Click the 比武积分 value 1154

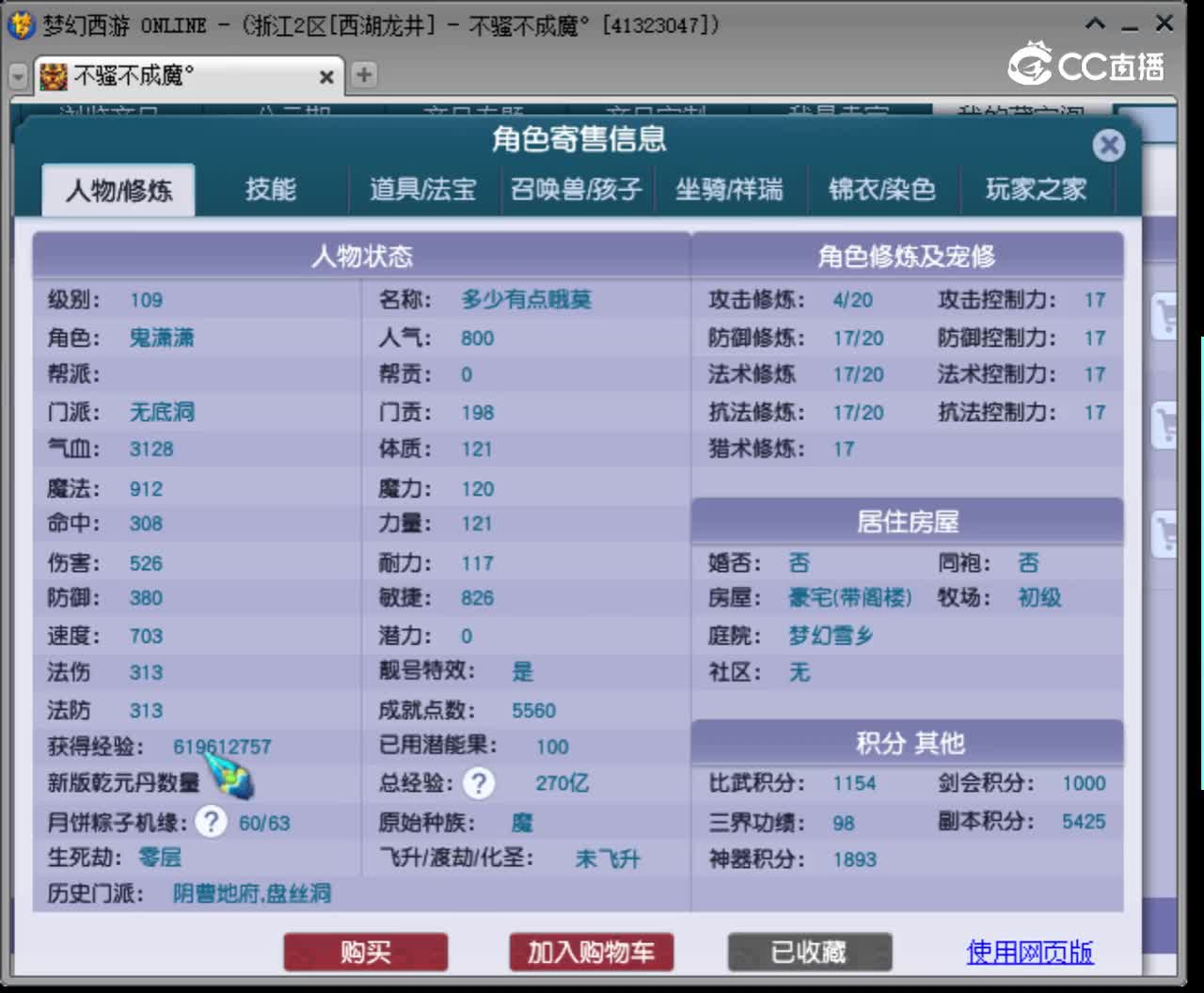(854, 783)
